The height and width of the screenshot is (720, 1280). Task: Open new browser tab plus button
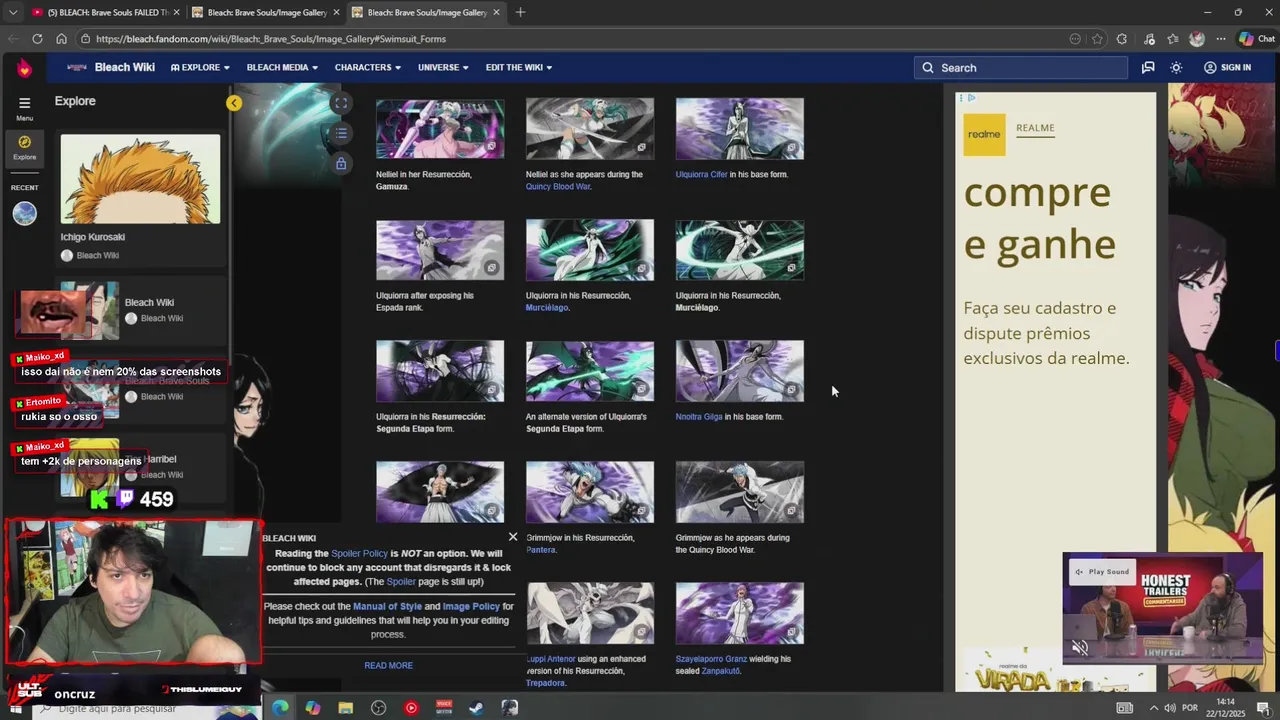(x=520, y=12)
